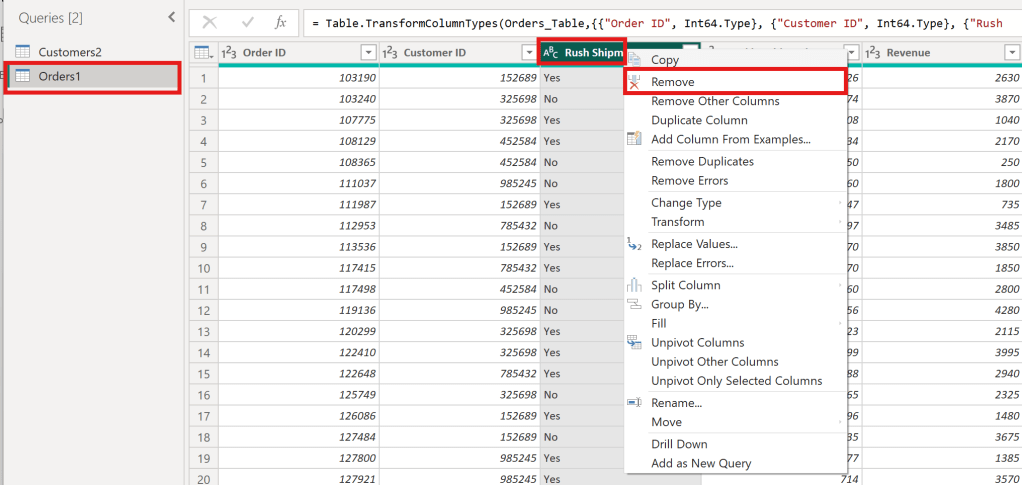Collapse the Queries pane with chevron
1022x485 pixels.
click(x=171, y=17)
